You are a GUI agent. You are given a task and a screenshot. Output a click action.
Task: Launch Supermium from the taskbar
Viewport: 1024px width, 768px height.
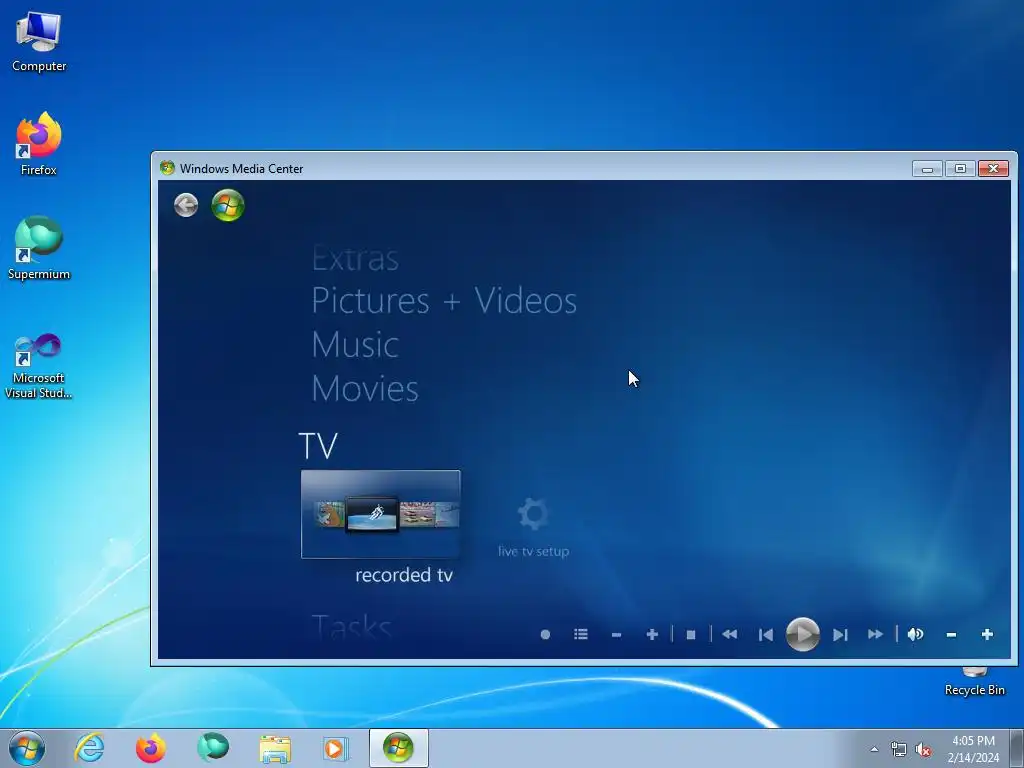(x=213, y=748)
